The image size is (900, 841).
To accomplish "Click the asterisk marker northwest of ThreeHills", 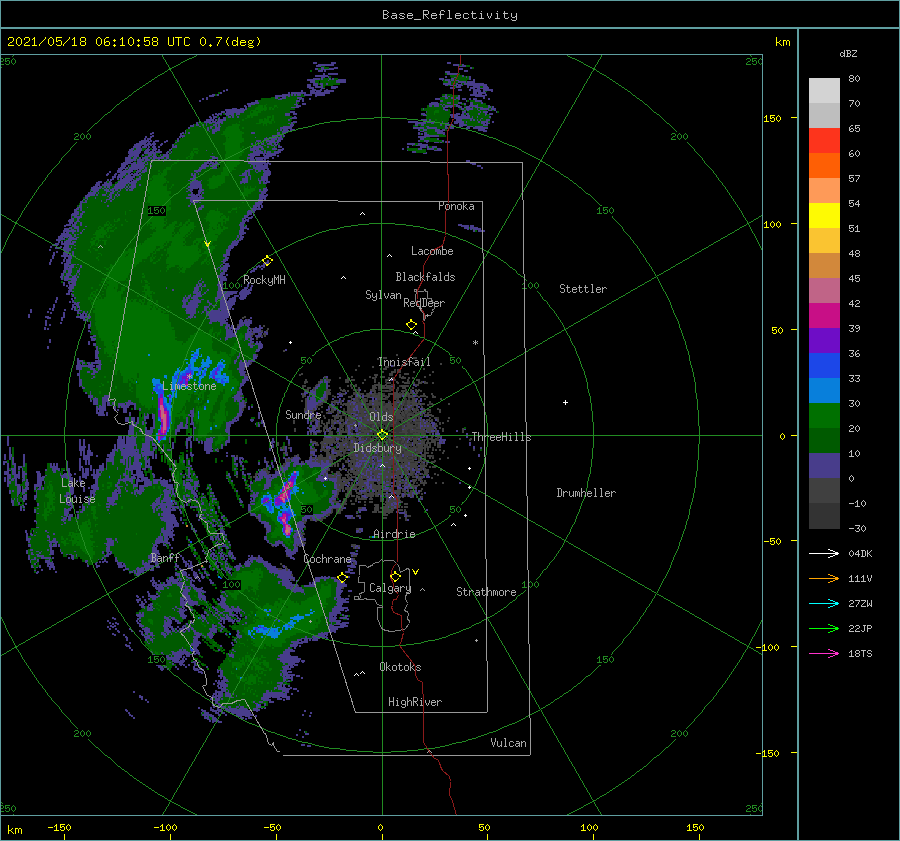I will 475,343.
